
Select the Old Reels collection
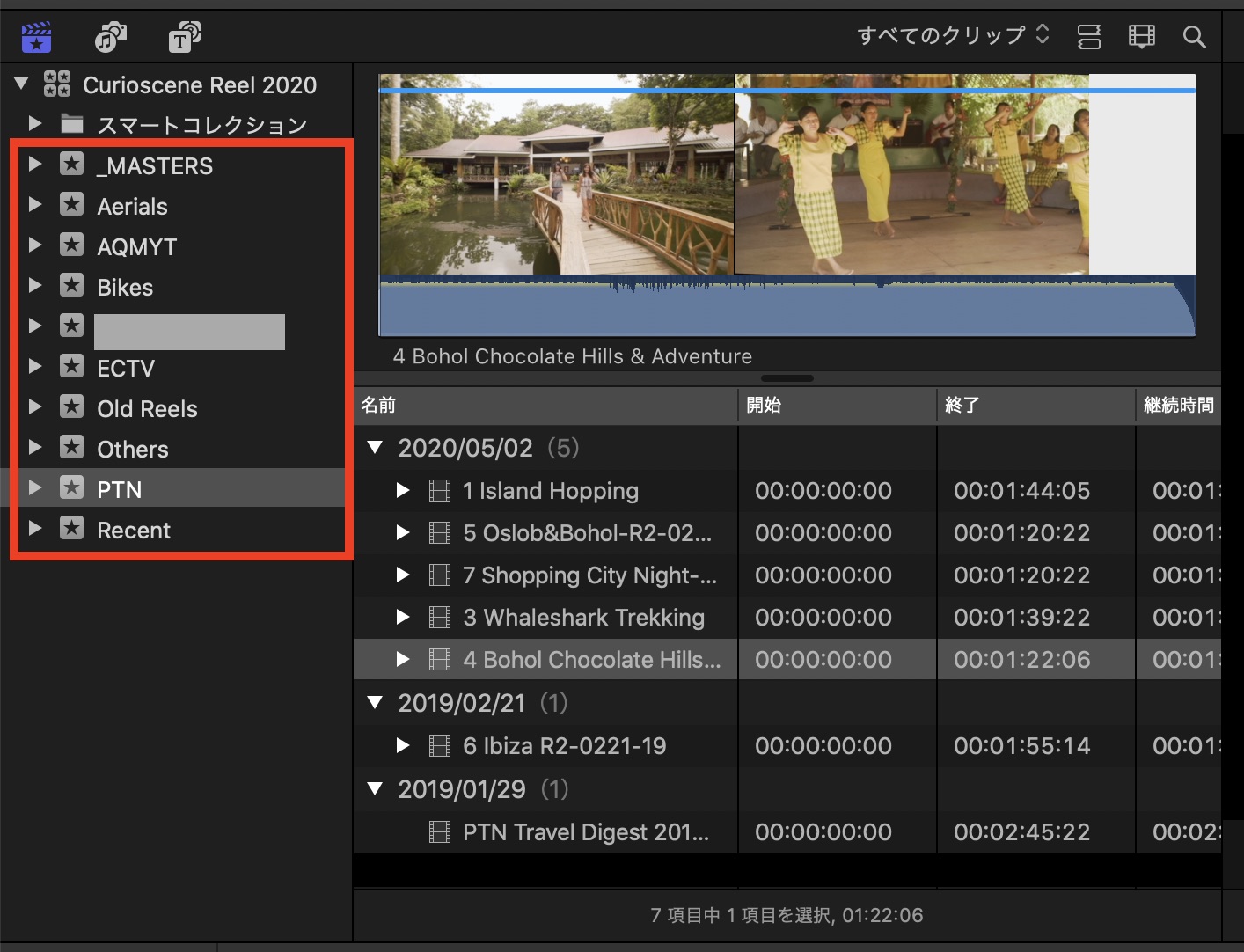pos(148,407)
